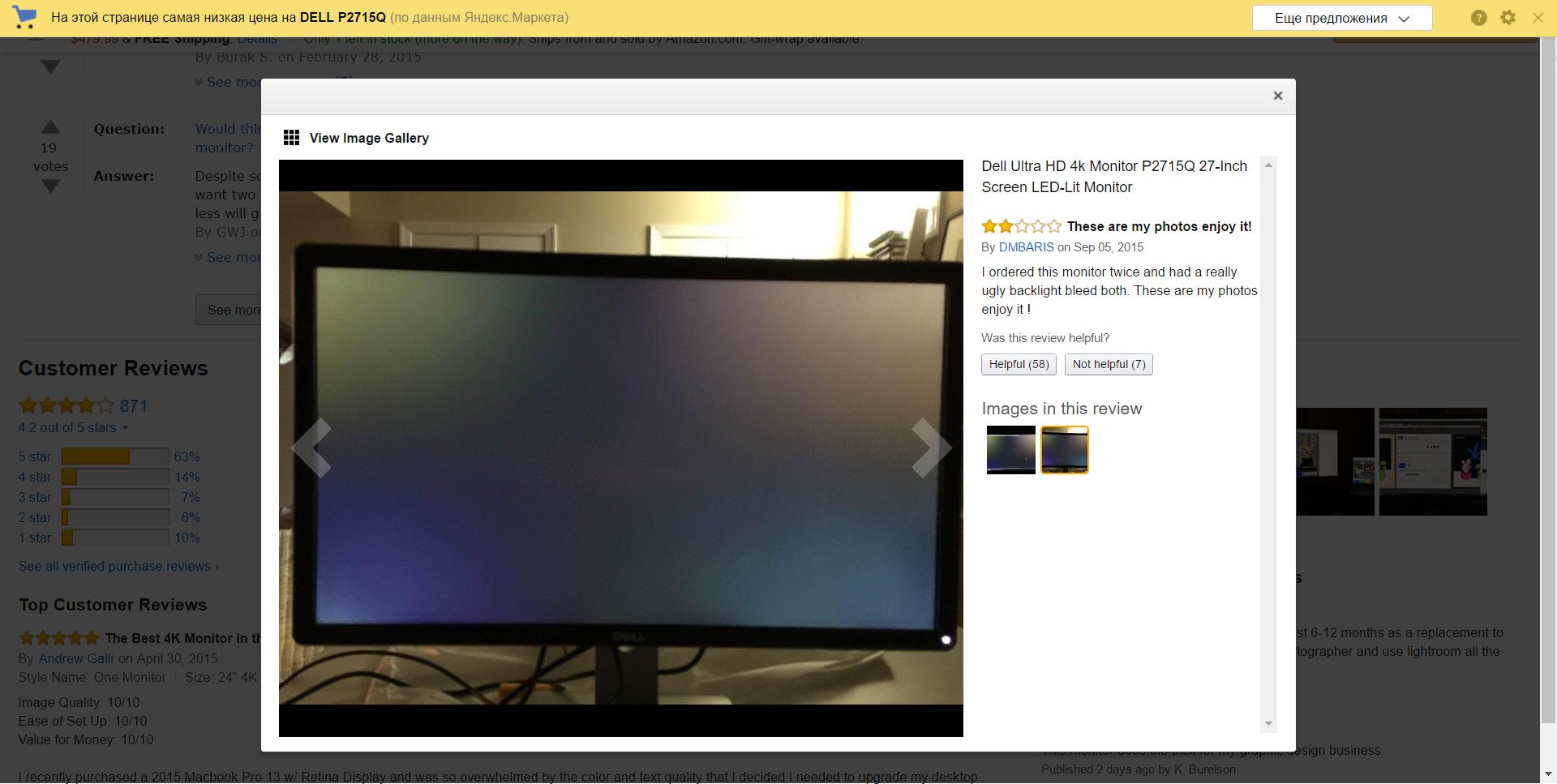Click the main monitor photo
Screen dimensions: 1557x784
[621, 448]
